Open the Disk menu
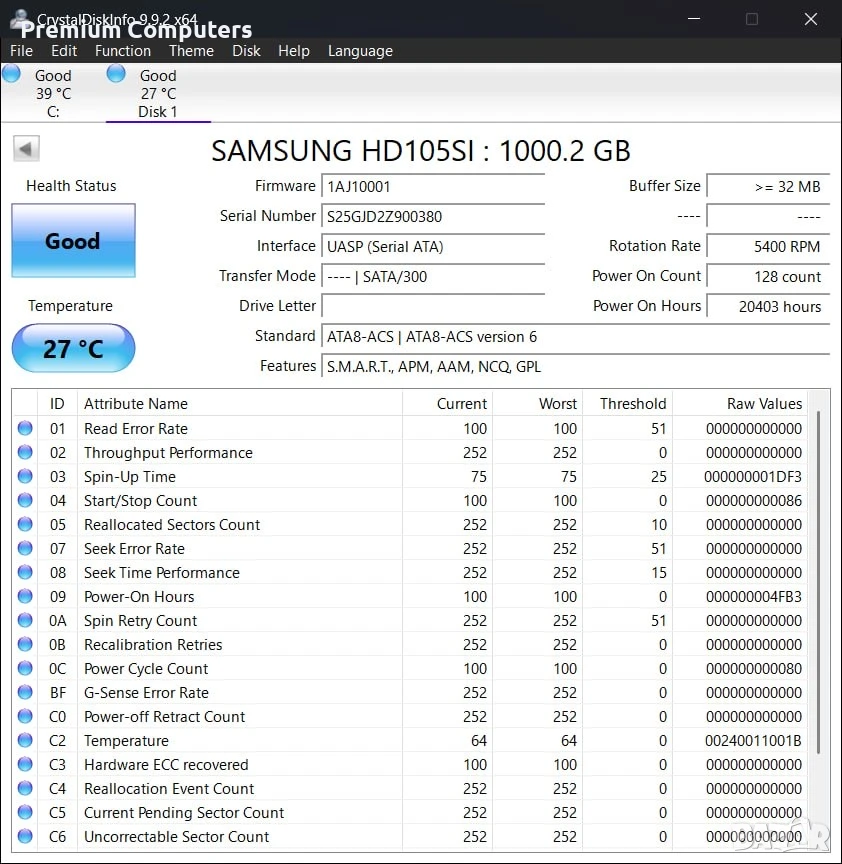 click(246, 51)
